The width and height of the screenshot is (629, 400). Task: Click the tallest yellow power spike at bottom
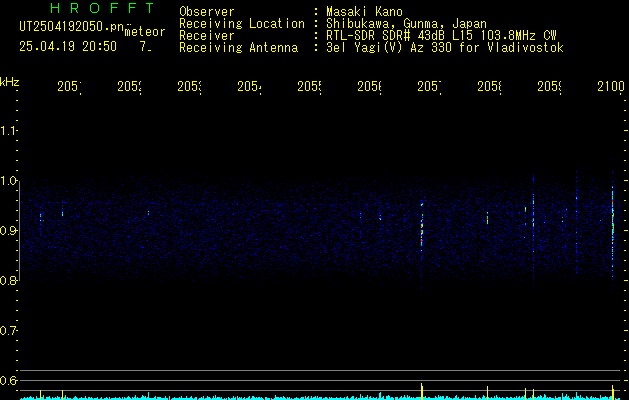[422, 391]
